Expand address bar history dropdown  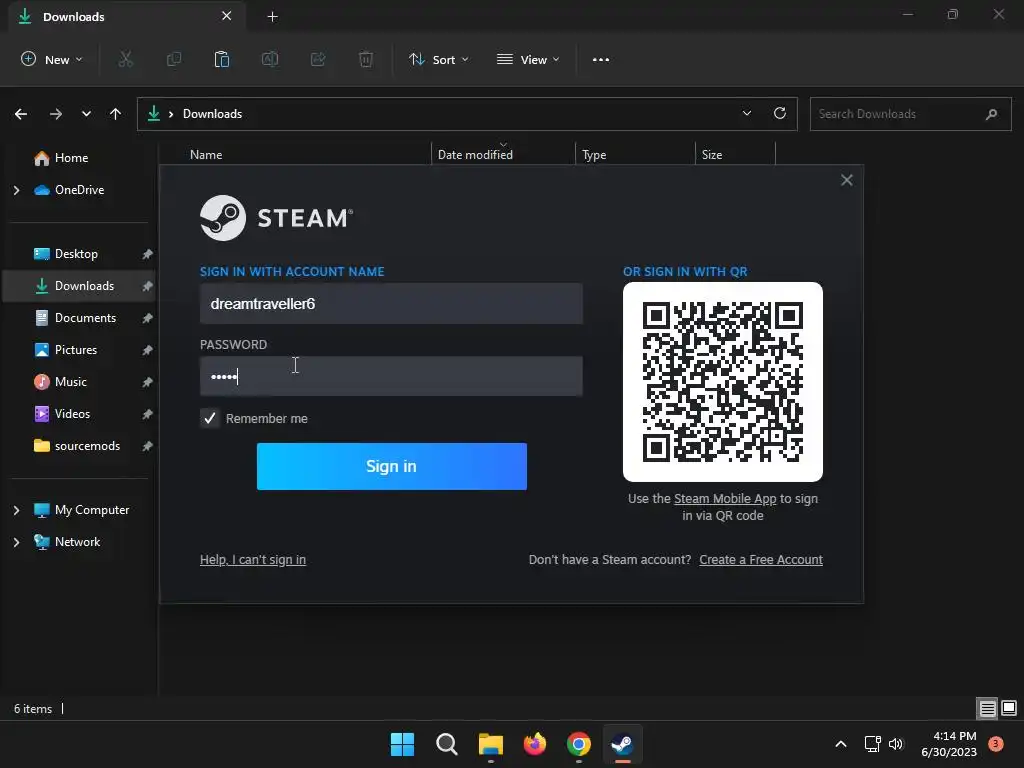point(746,113)
